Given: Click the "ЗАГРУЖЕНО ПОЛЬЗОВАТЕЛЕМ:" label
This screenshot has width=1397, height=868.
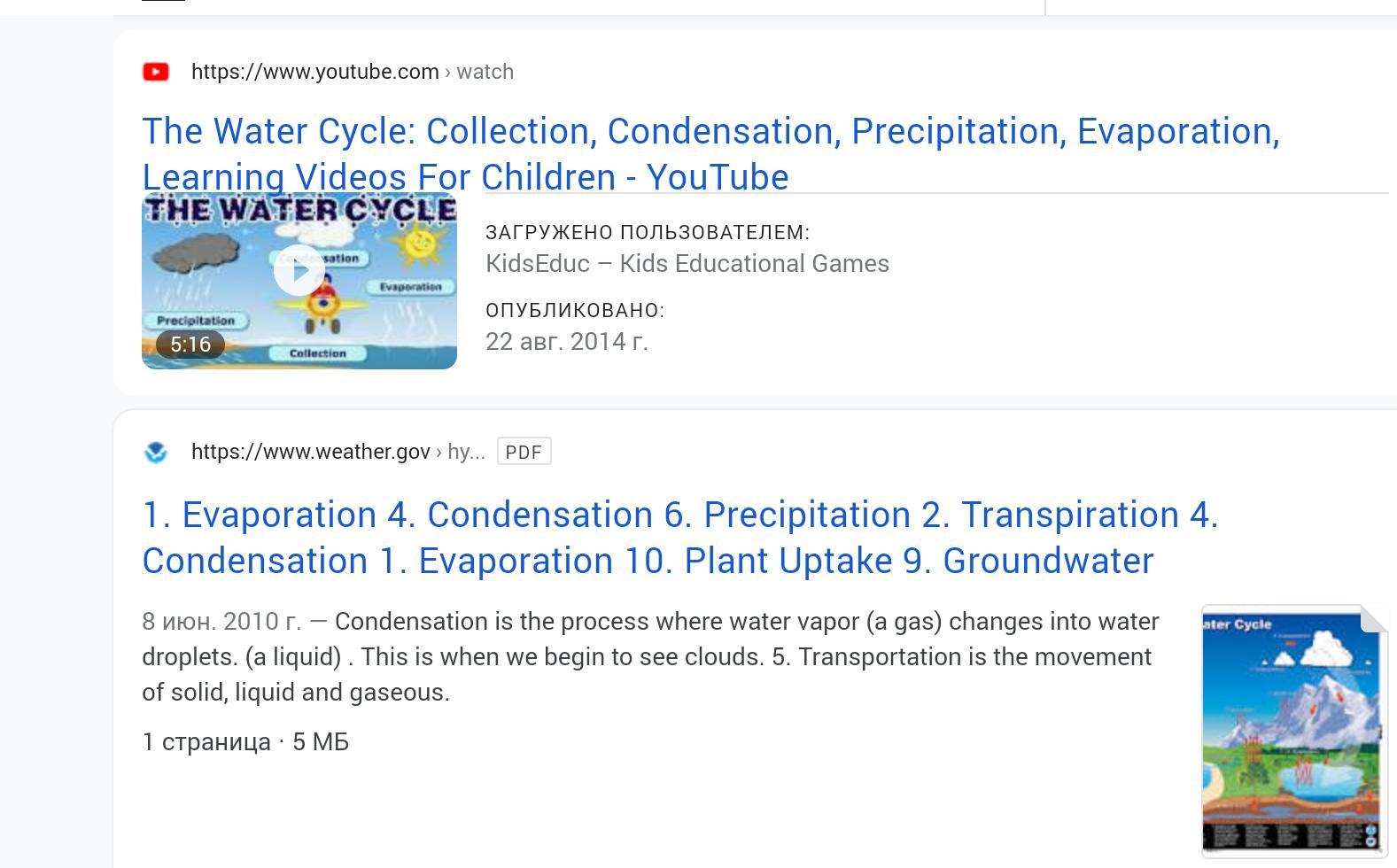Looking at the screenshot, I should tap(647, 233).
